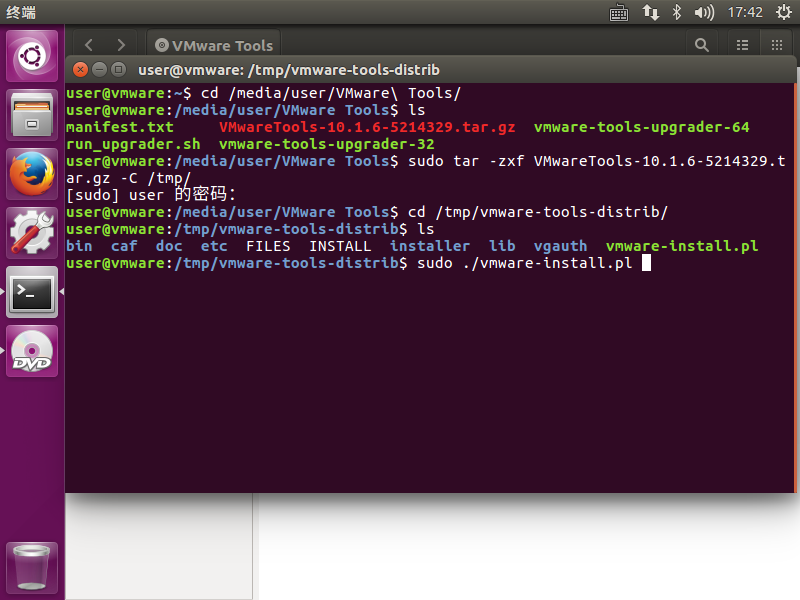Open the network connections indicator

650,12
